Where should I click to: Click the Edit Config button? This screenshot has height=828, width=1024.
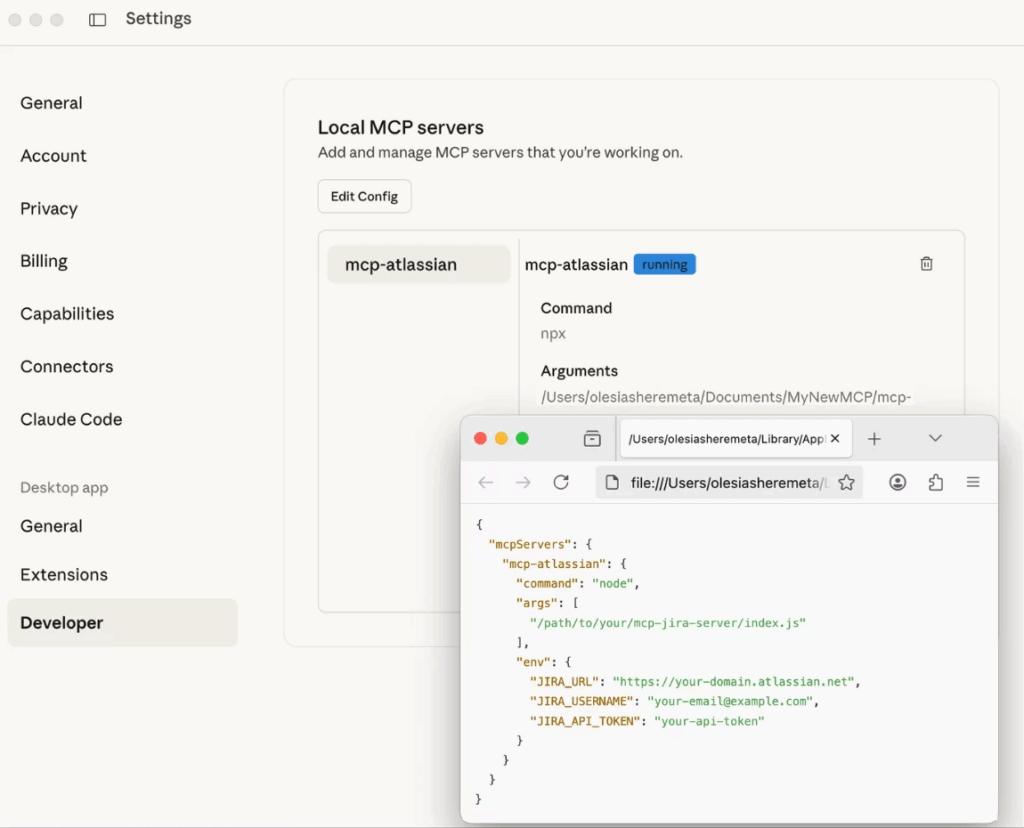(x=364, y=196)
